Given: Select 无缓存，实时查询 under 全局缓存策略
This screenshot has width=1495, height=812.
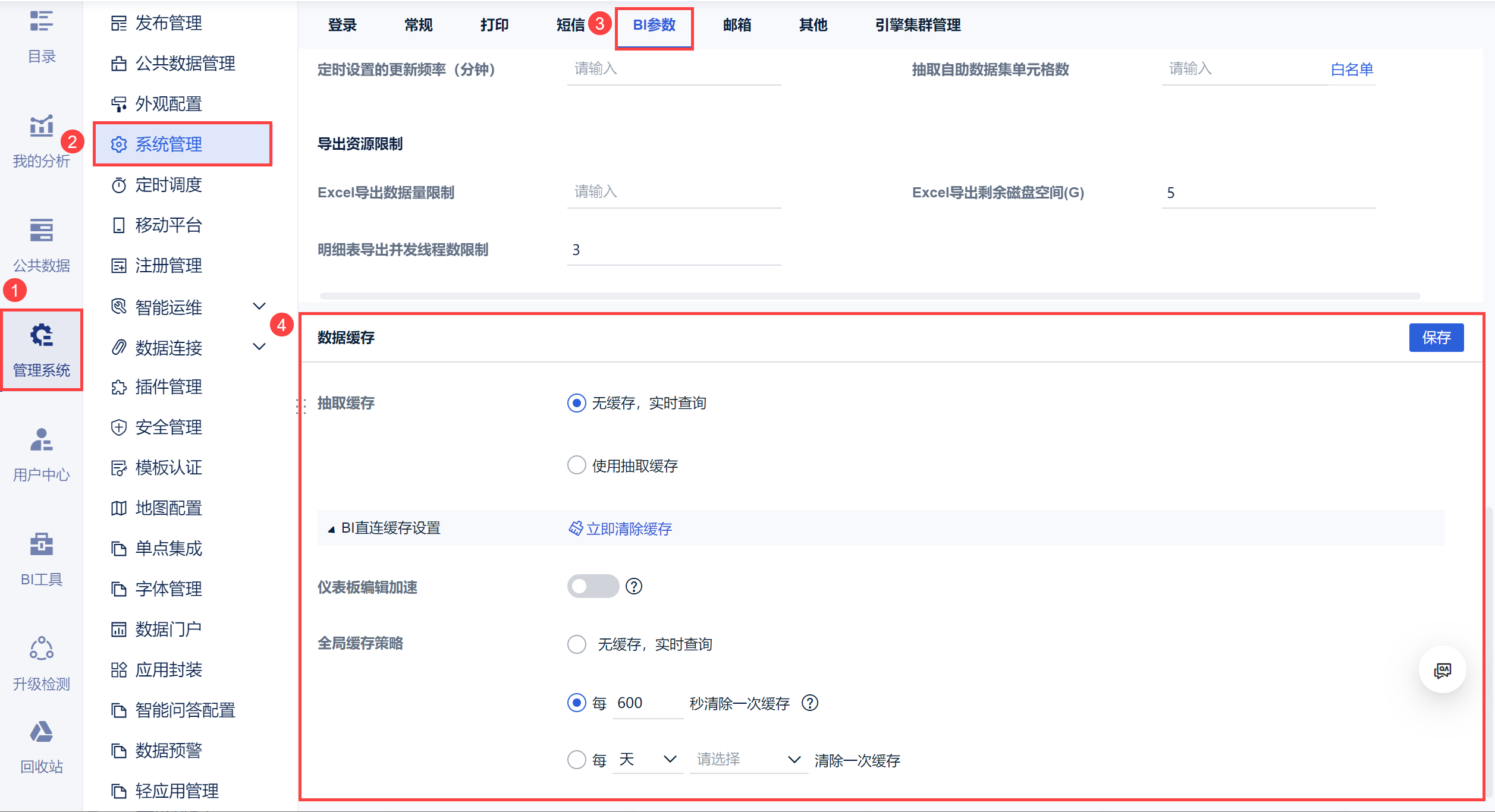Looking at the screenshot, I should coord(576,644).
